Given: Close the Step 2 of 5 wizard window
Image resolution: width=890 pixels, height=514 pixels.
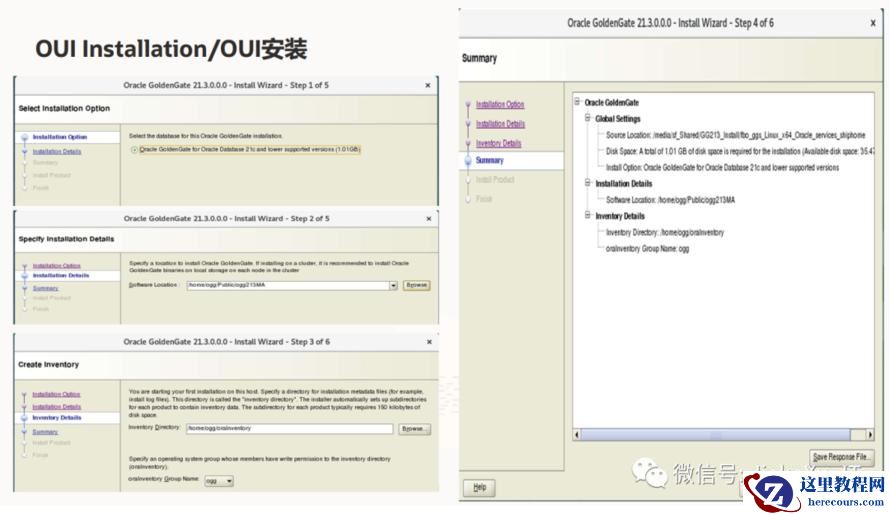Looking at the screenshot, I should (x=429, y=218).
